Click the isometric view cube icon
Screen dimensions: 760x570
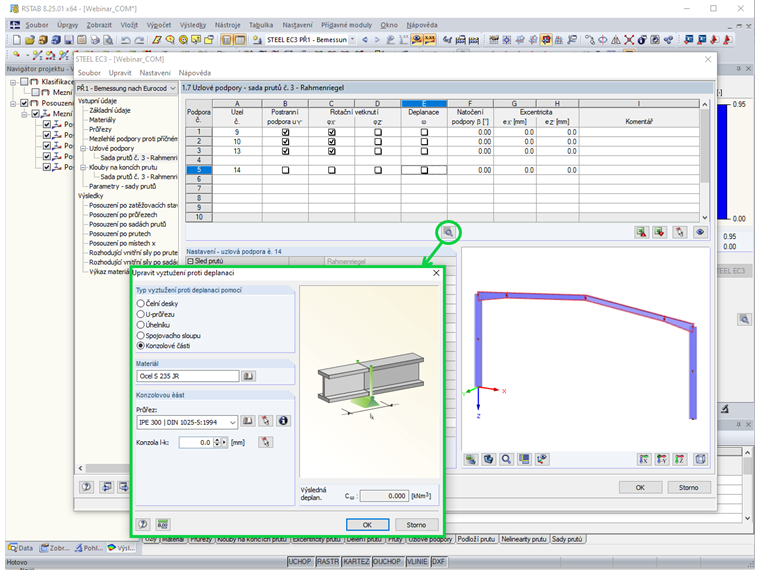700,459
